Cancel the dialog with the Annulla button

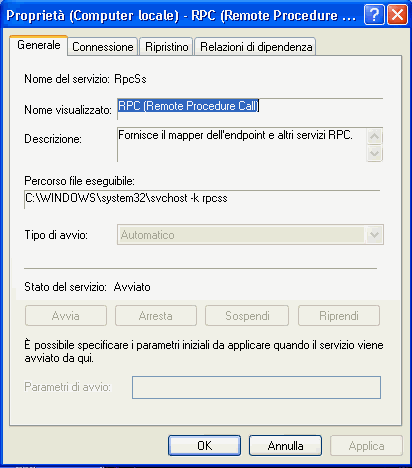pos(285,446)
